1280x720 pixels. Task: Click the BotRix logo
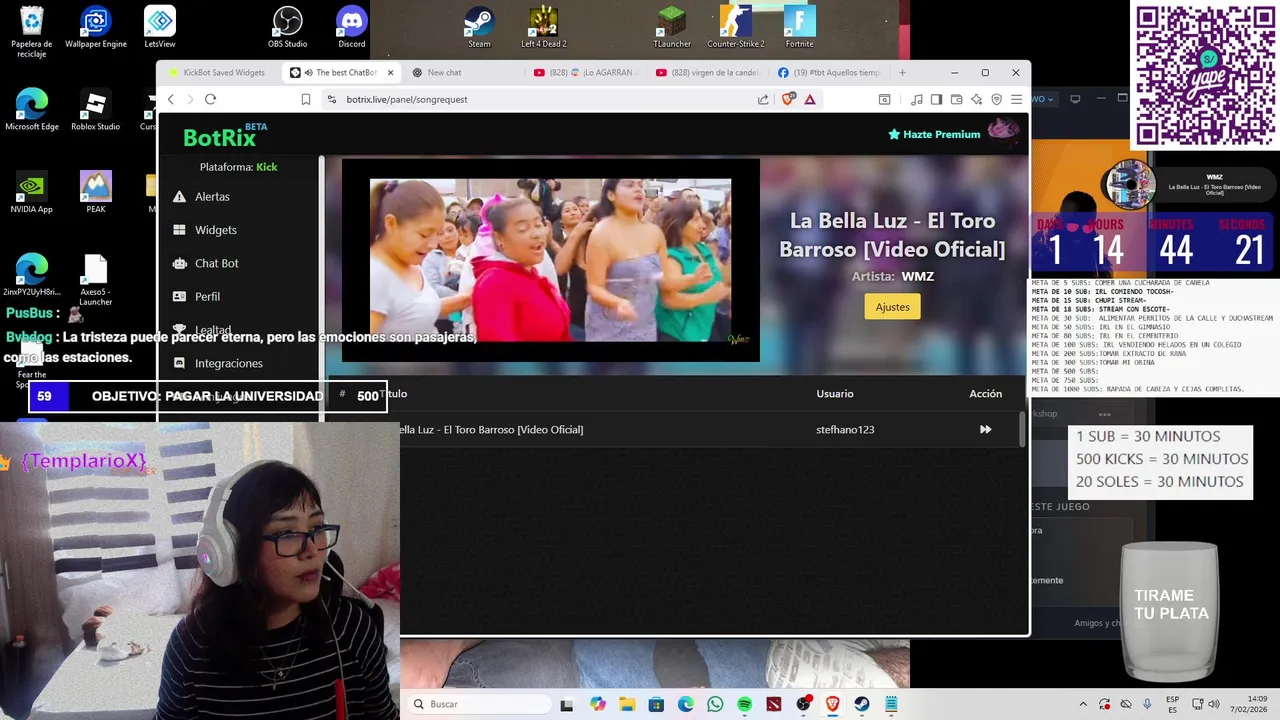pyautogui.click(x=225, y=136)
